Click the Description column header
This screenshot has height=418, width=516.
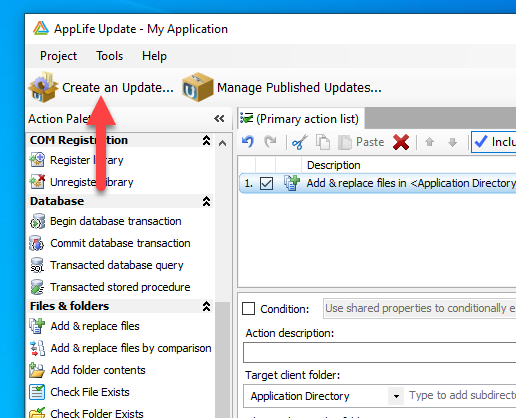pos(333,165)
